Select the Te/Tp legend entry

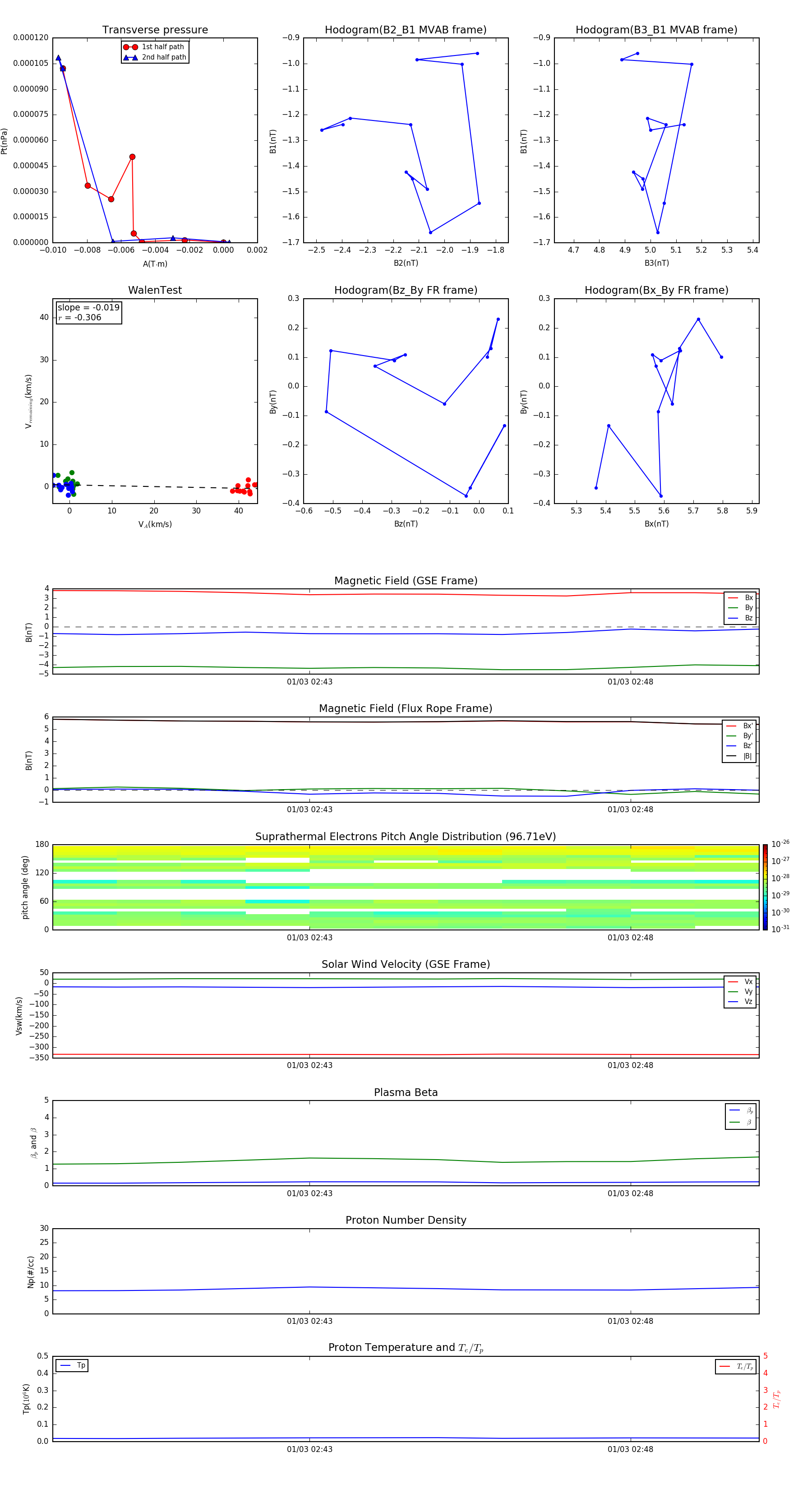tap(736, 1366)
